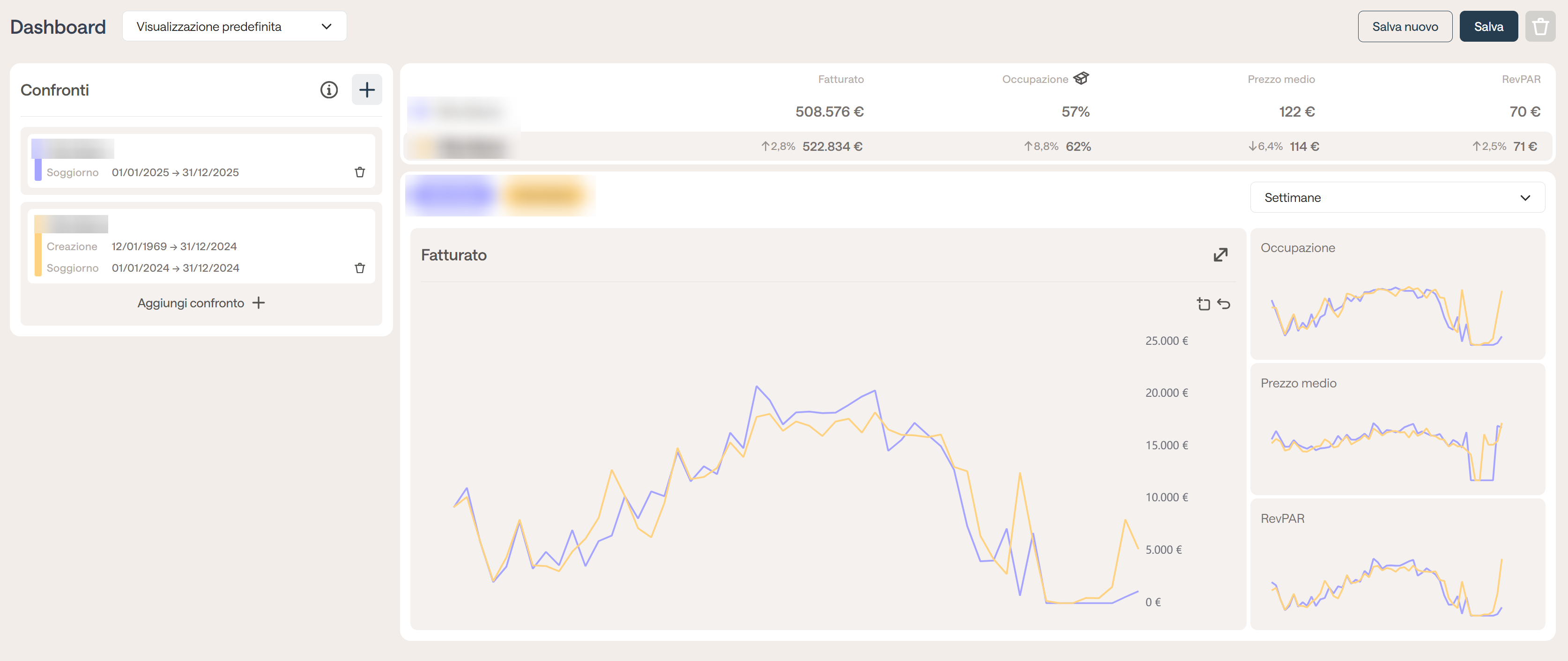Screen dimensions: 1568x661
Task: Open the Visualizzazione predefinita dropdown
Action: (234, 27)
